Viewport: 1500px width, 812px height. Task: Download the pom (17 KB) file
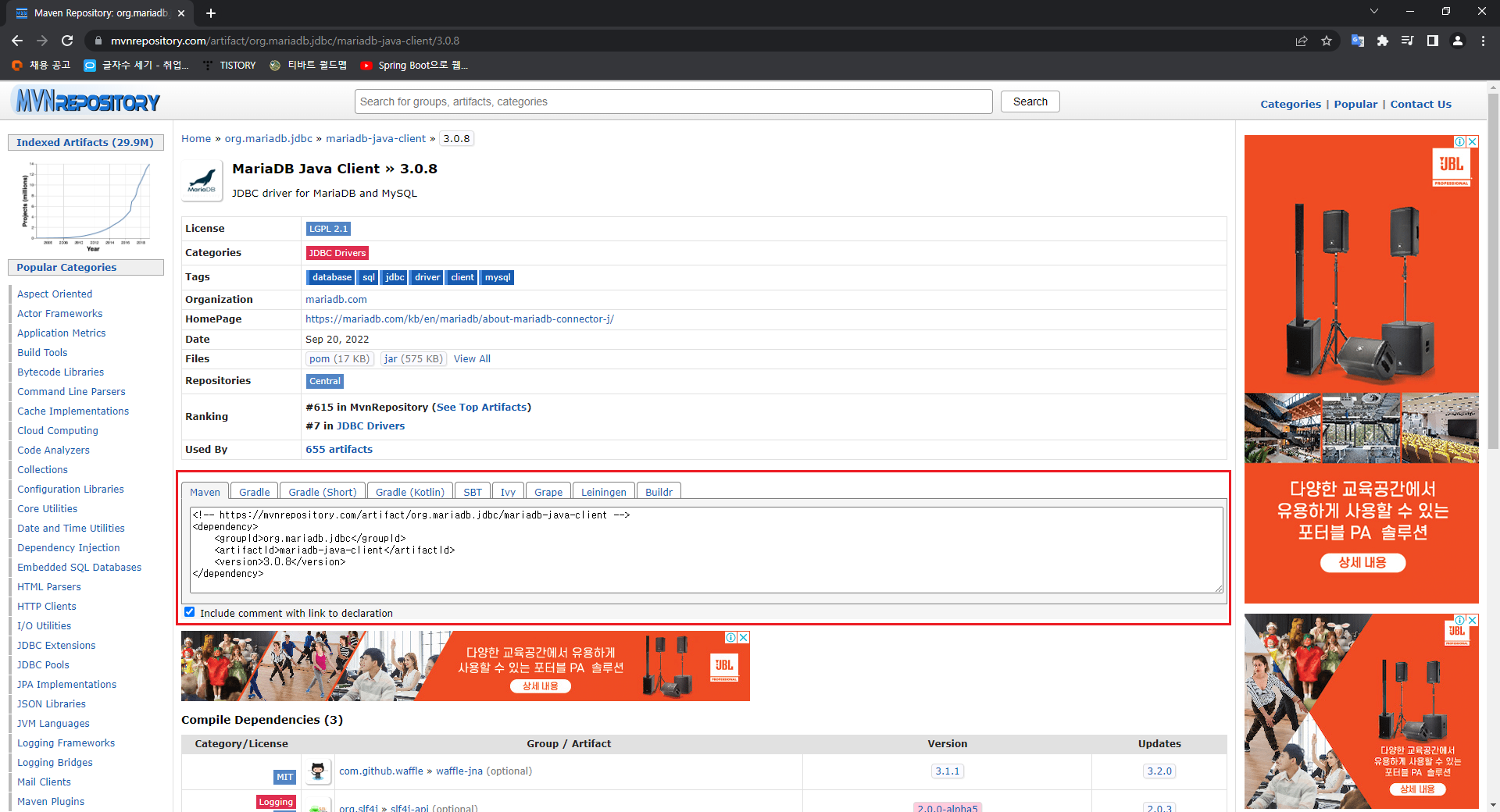[x=339, y=359]
